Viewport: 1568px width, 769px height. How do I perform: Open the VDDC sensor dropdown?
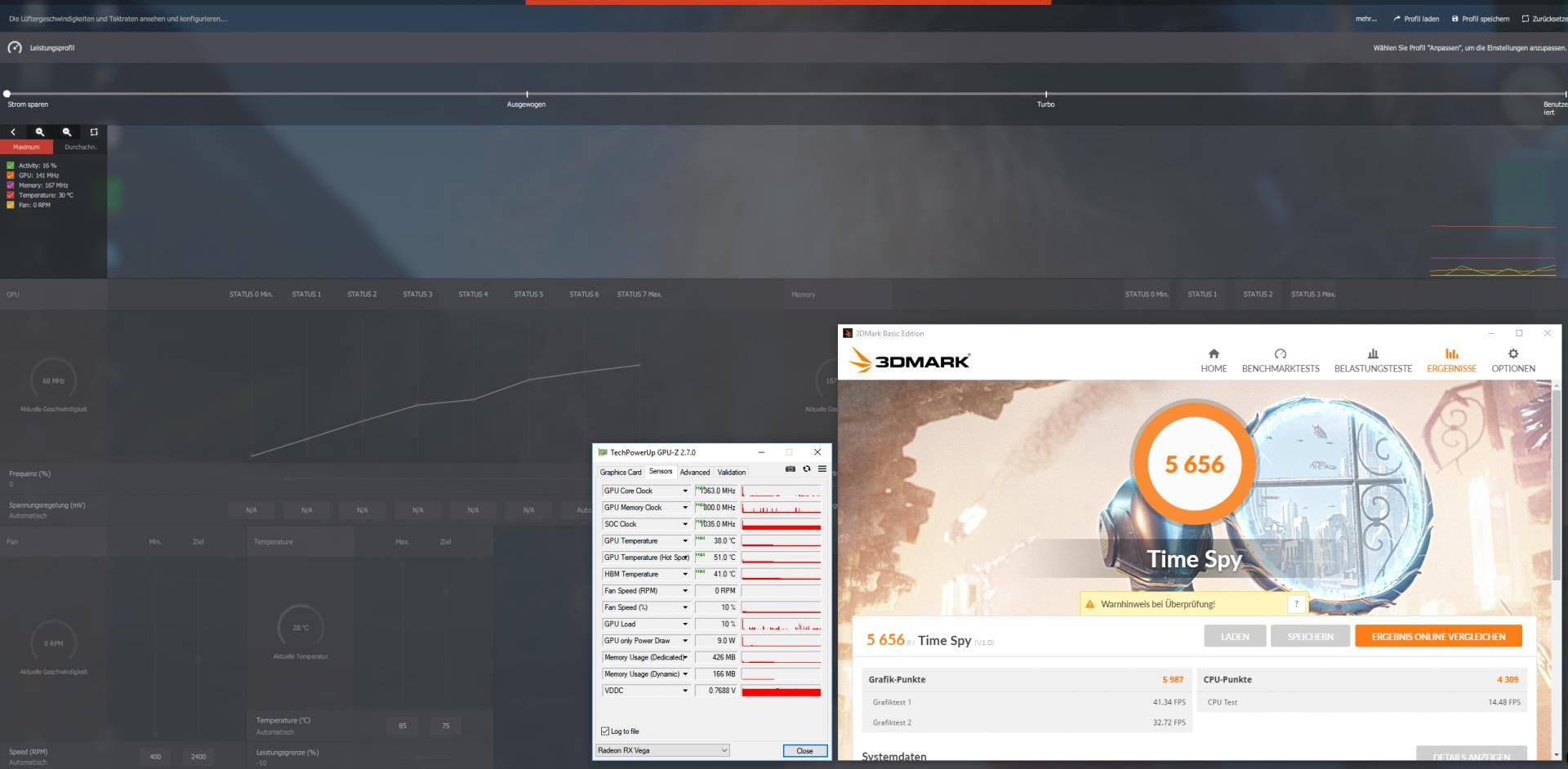(685, 691)
